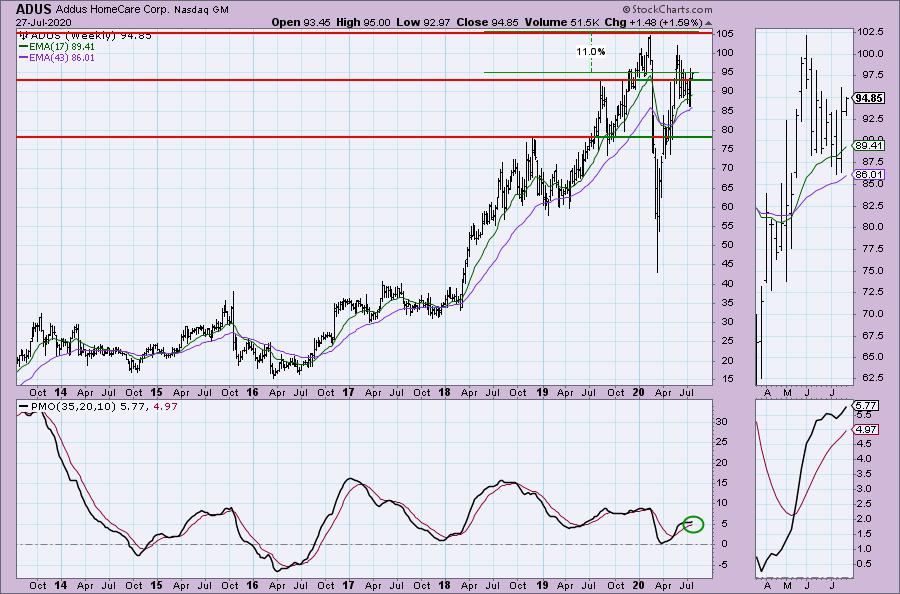Click the 4.97 signal tag on the zoom panel

tap(866, 429)
